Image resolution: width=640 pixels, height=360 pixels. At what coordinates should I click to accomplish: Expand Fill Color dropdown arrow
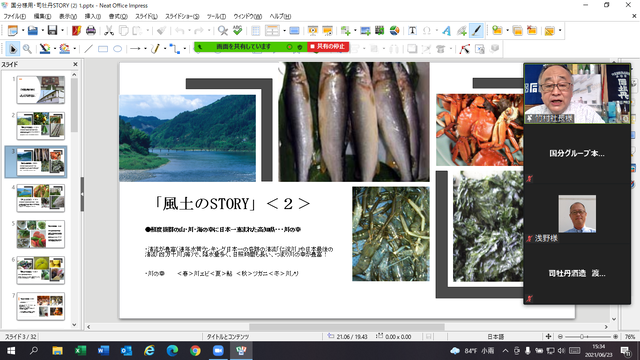[x=75, y=49]
